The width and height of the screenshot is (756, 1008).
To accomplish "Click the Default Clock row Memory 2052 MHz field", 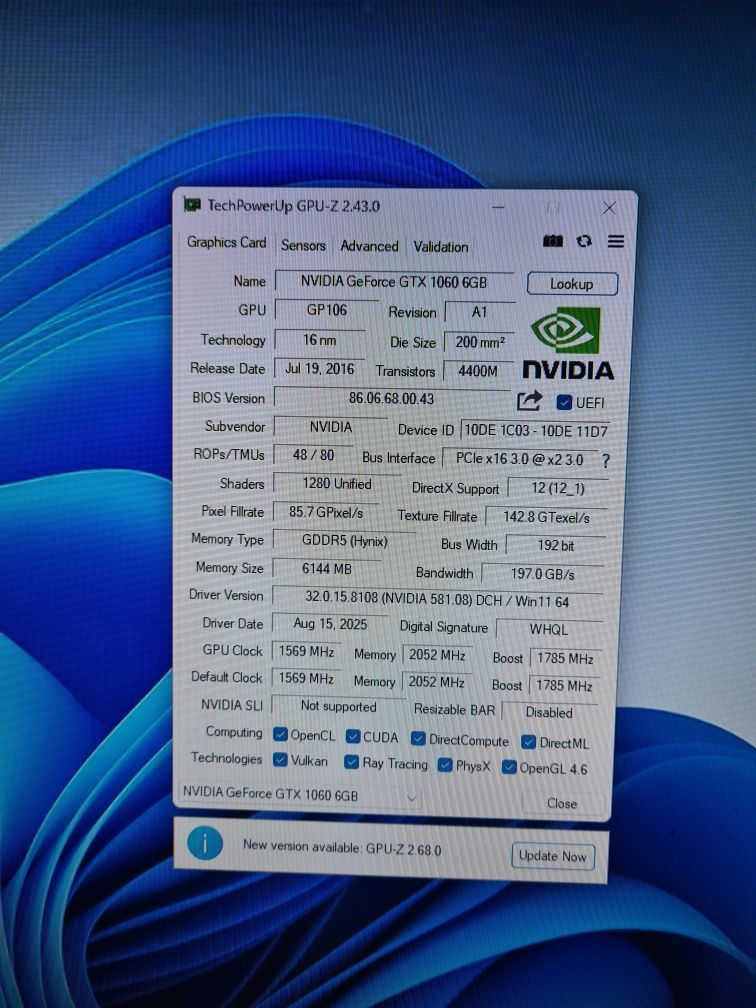I will click(436, 681).
